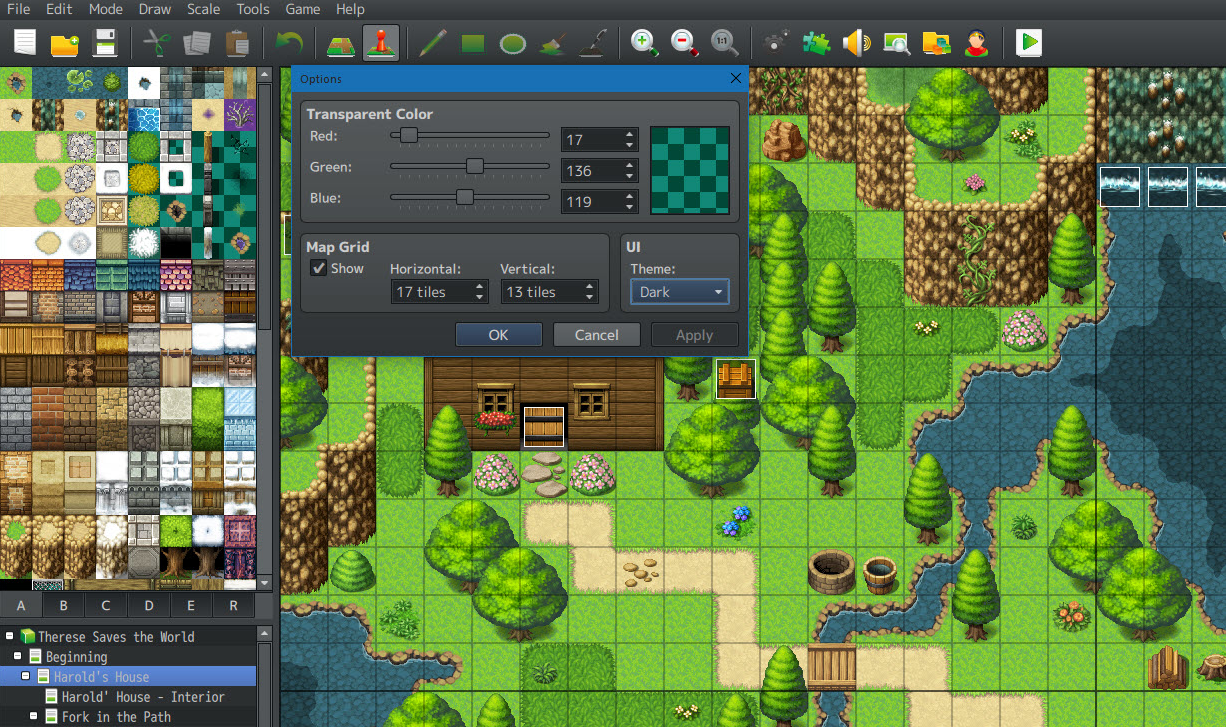Open the Sound Test speaker icon

[857, 43]
